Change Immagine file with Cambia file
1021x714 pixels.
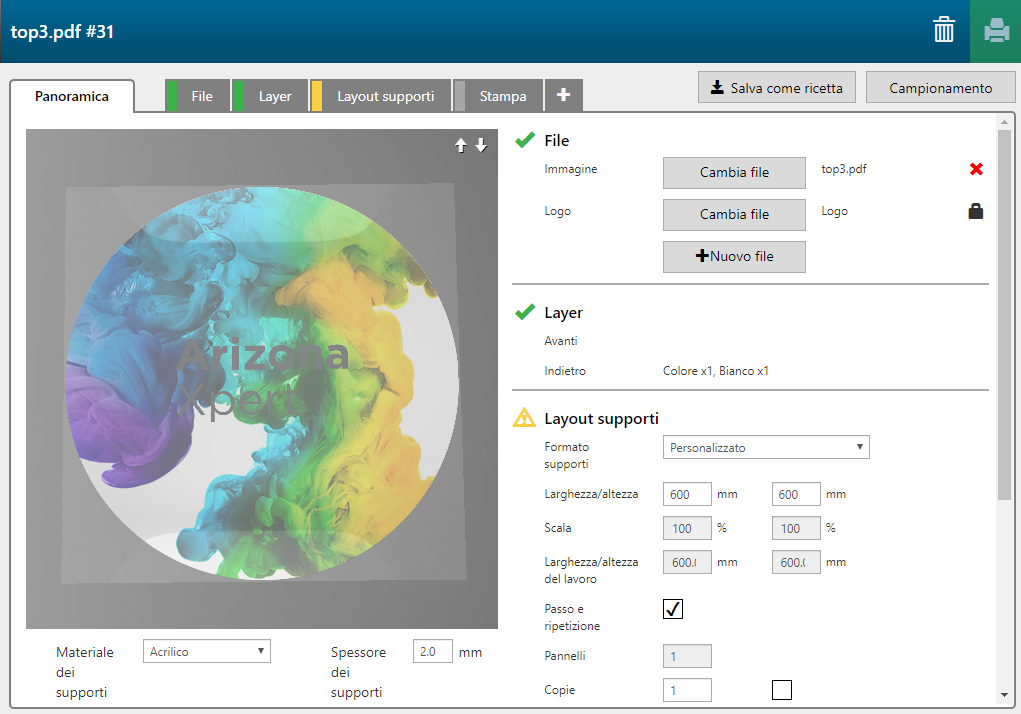pos(734,172)
